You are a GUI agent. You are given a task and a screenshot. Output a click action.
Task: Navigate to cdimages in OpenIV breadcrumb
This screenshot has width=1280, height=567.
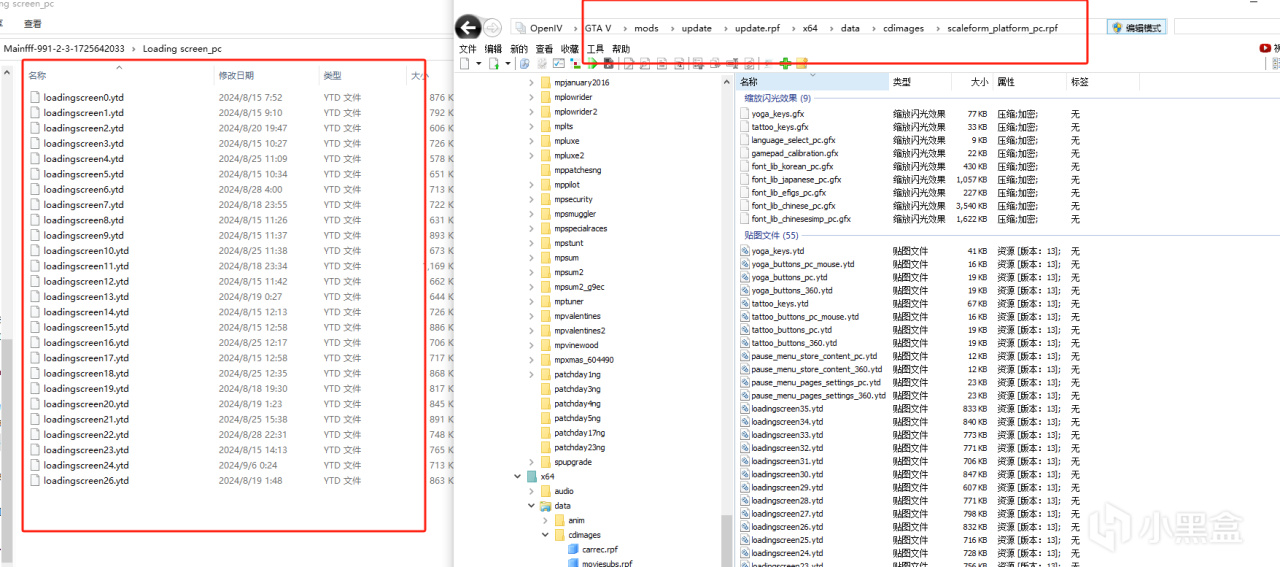[903, 28]
